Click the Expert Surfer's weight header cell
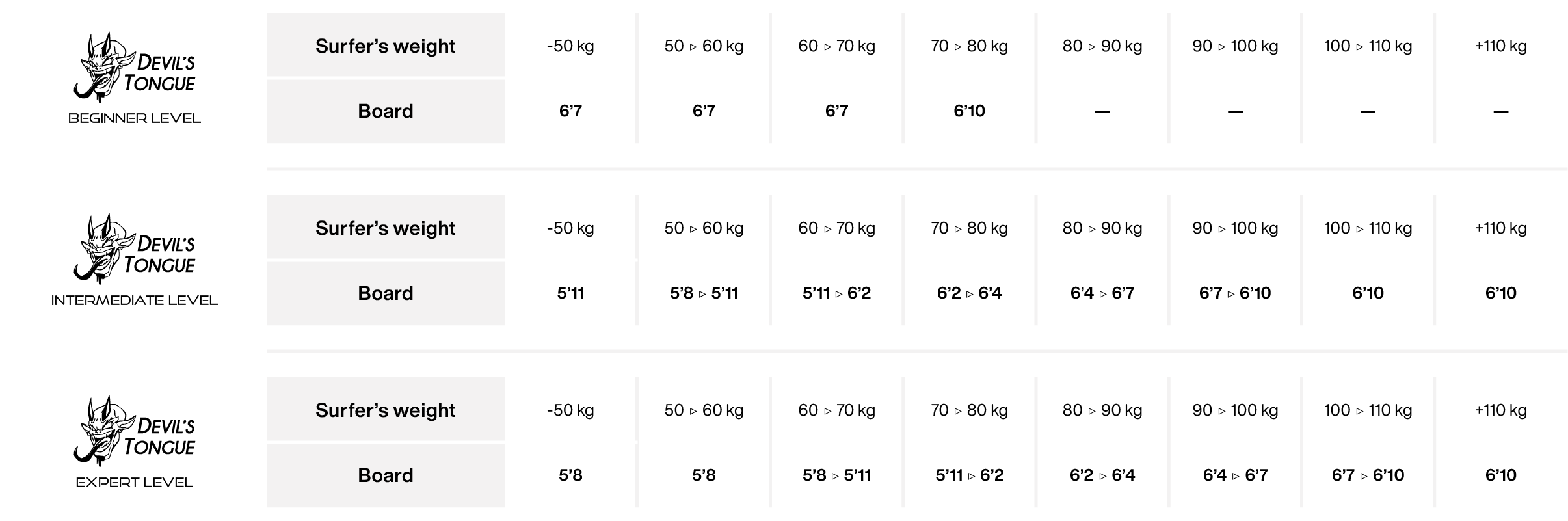1568x521 pixels. (386, 409)
